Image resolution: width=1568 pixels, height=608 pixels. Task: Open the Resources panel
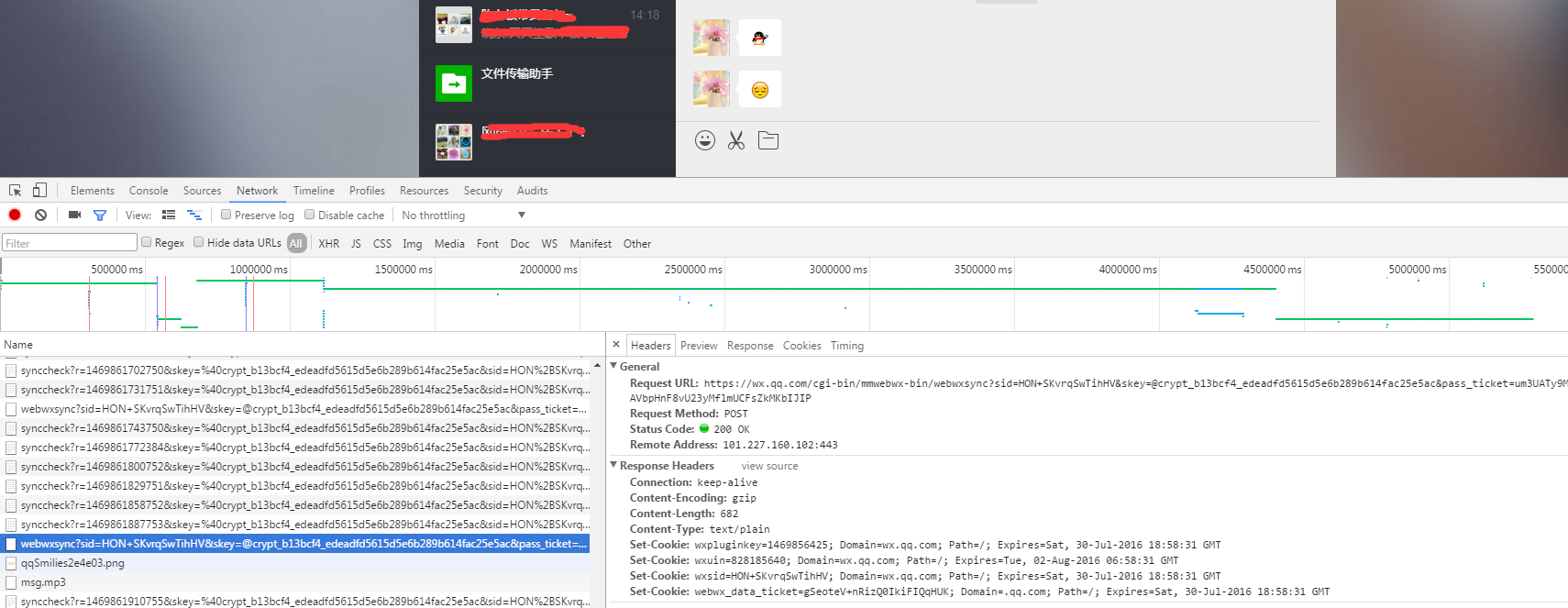(x=424, y=191)
